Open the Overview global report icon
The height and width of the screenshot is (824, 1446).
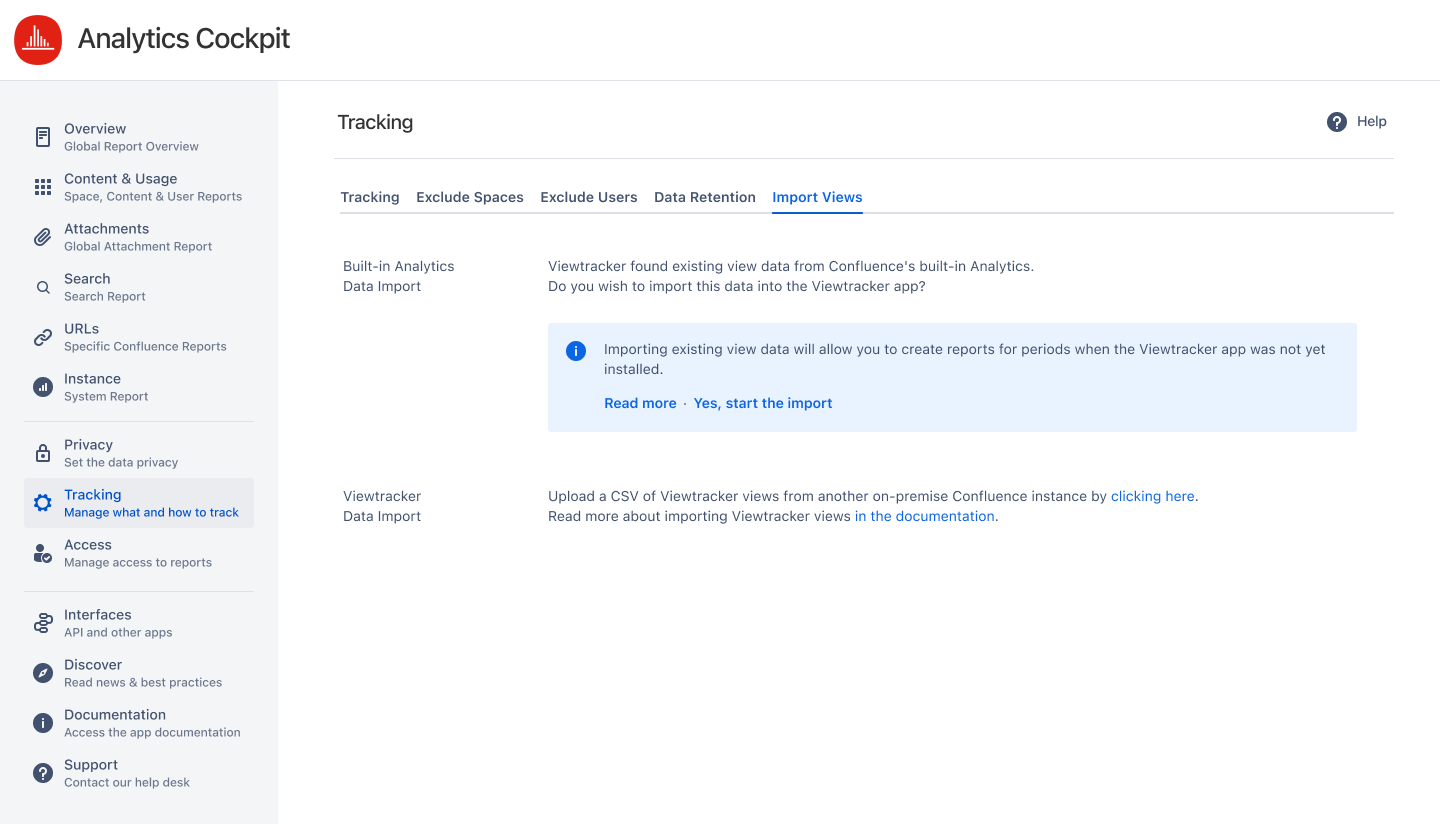(x=43, y=136)
